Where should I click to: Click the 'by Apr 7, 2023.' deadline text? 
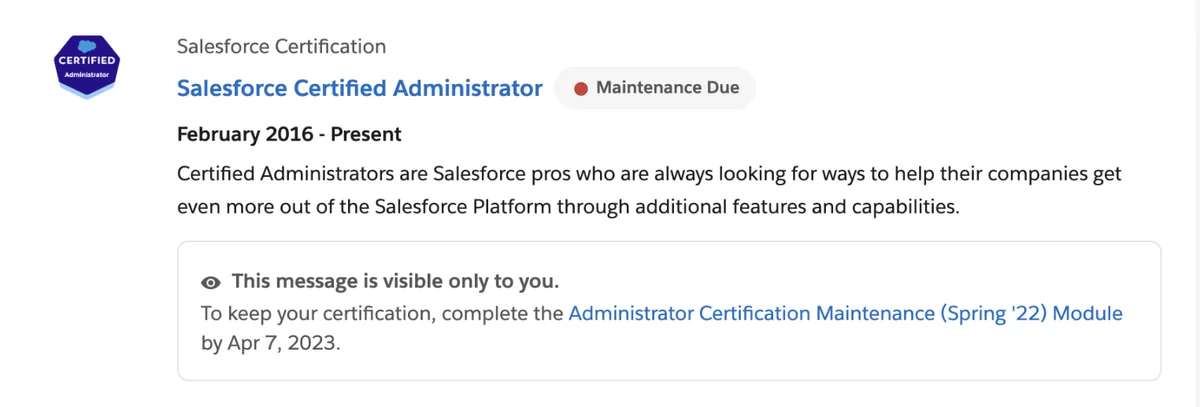click(271, 343)
